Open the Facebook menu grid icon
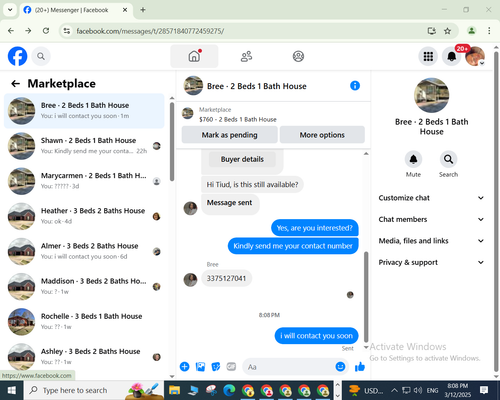Screen dimensions: 500x400 coord(428,56)
